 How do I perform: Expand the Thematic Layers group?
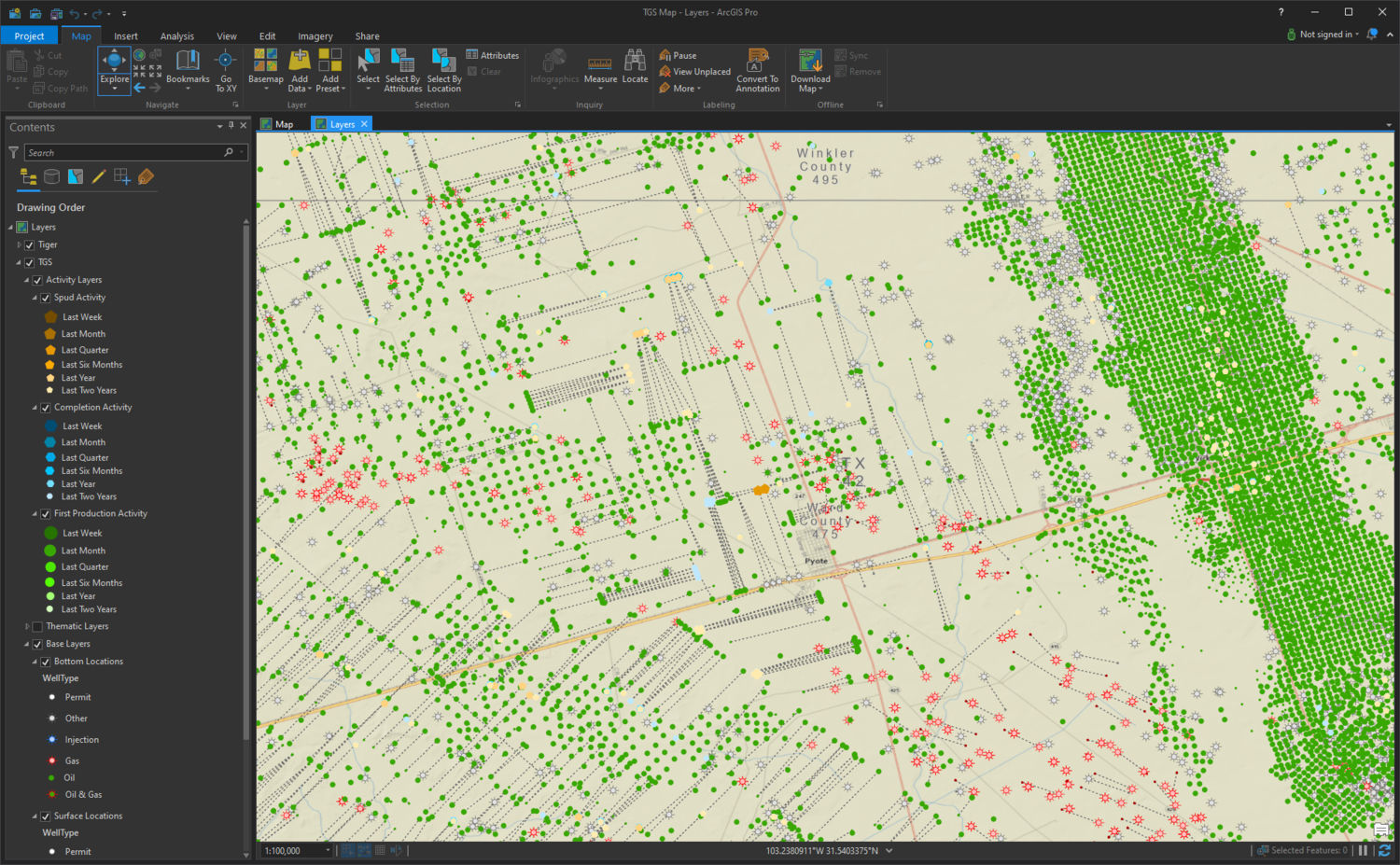pos(26,627)
